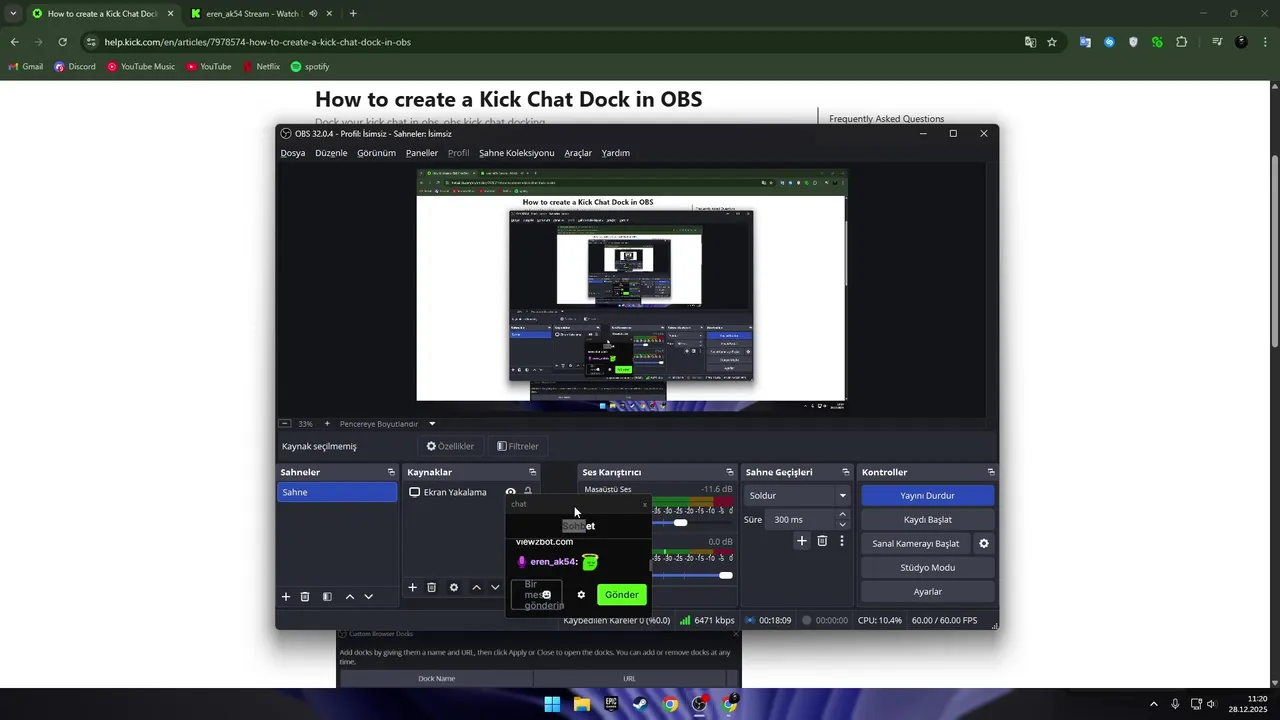Move scene down in Sahneler panel

tap(368, 597)
